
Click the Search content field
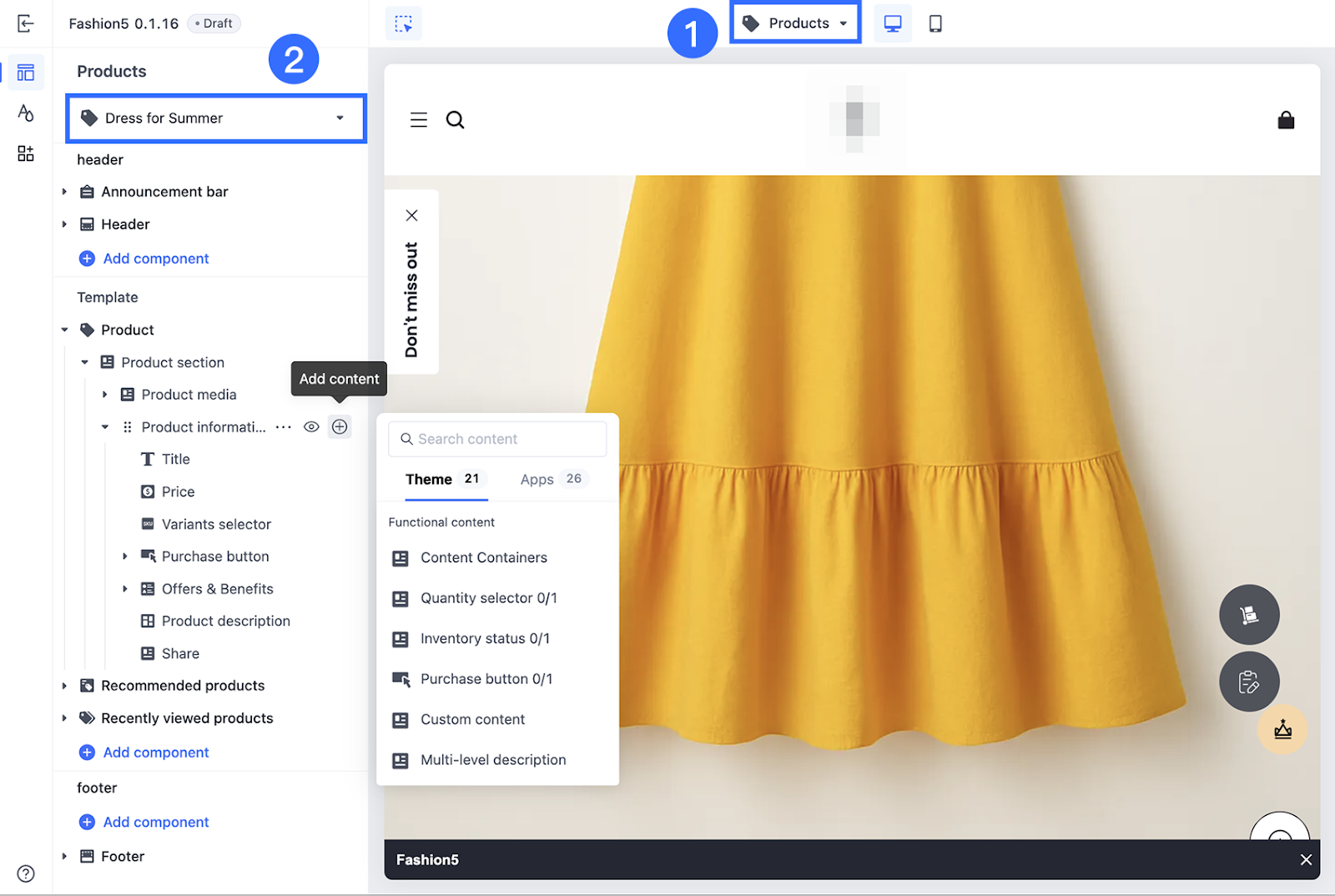coord(498,439)
